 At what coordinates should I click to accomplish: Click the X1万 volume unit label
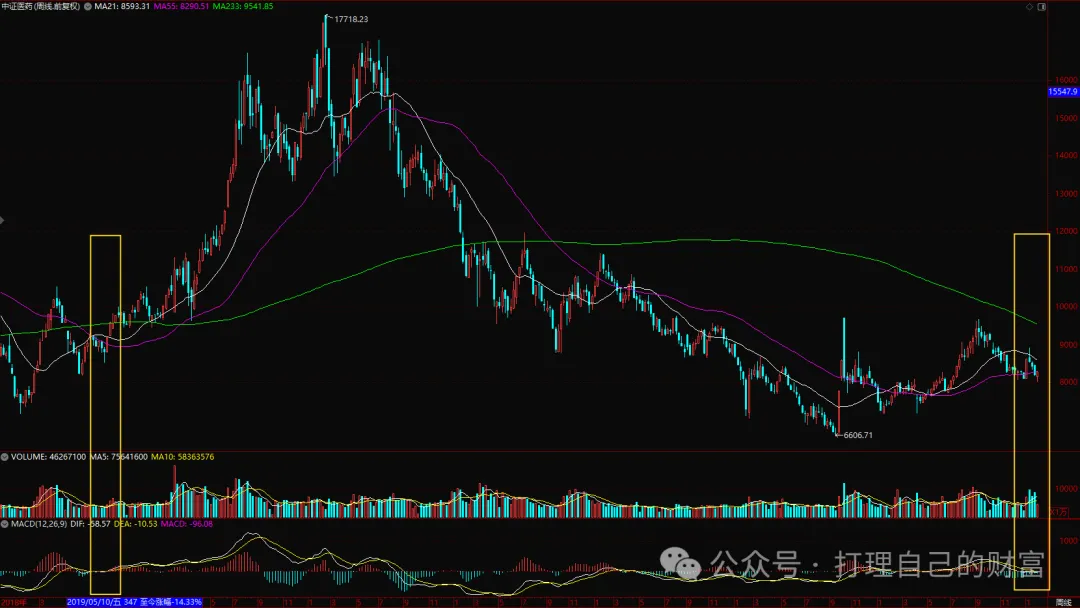pos(1059,512)
